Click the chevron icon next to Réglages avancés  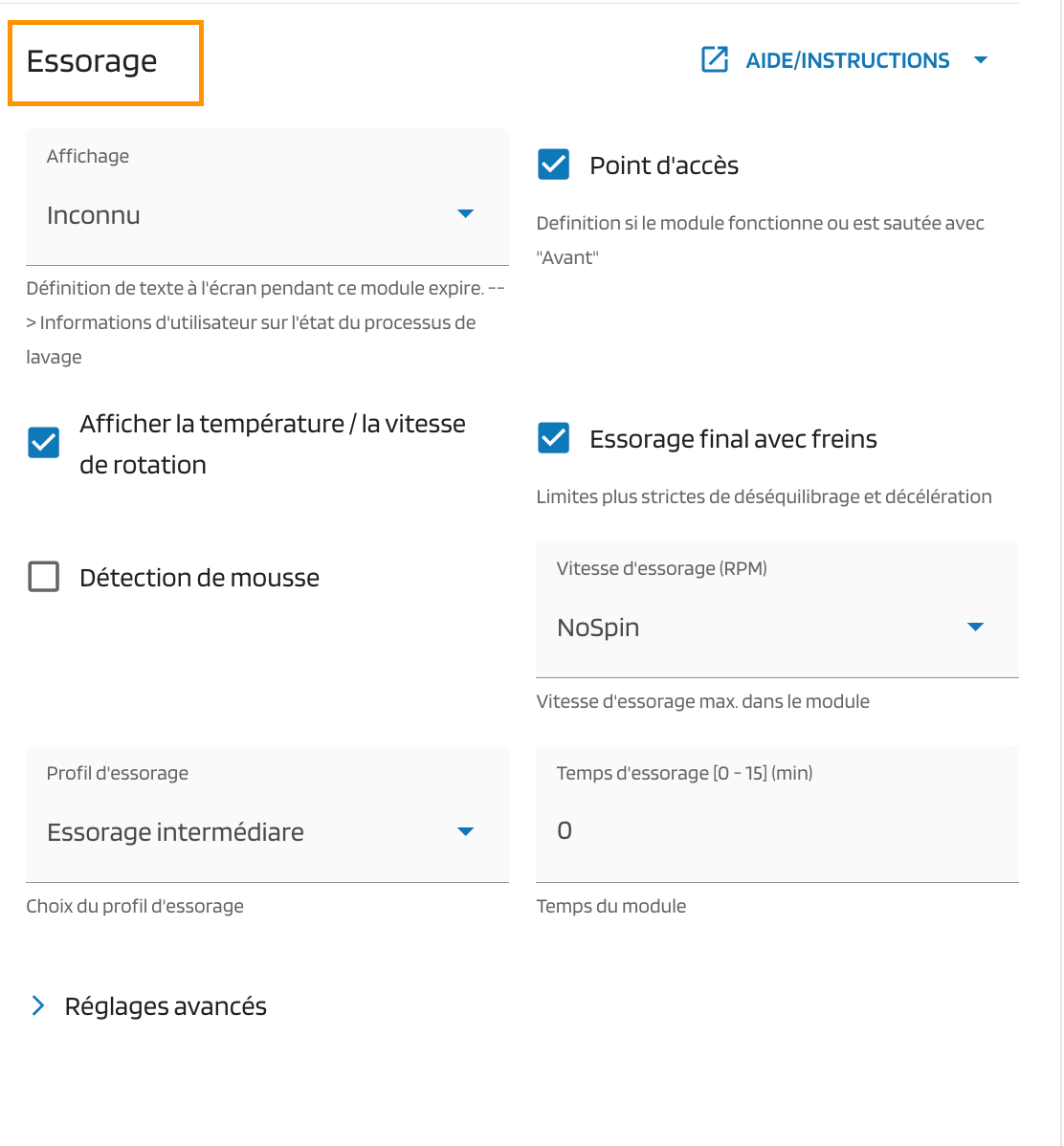click(x=38, y=1005)
